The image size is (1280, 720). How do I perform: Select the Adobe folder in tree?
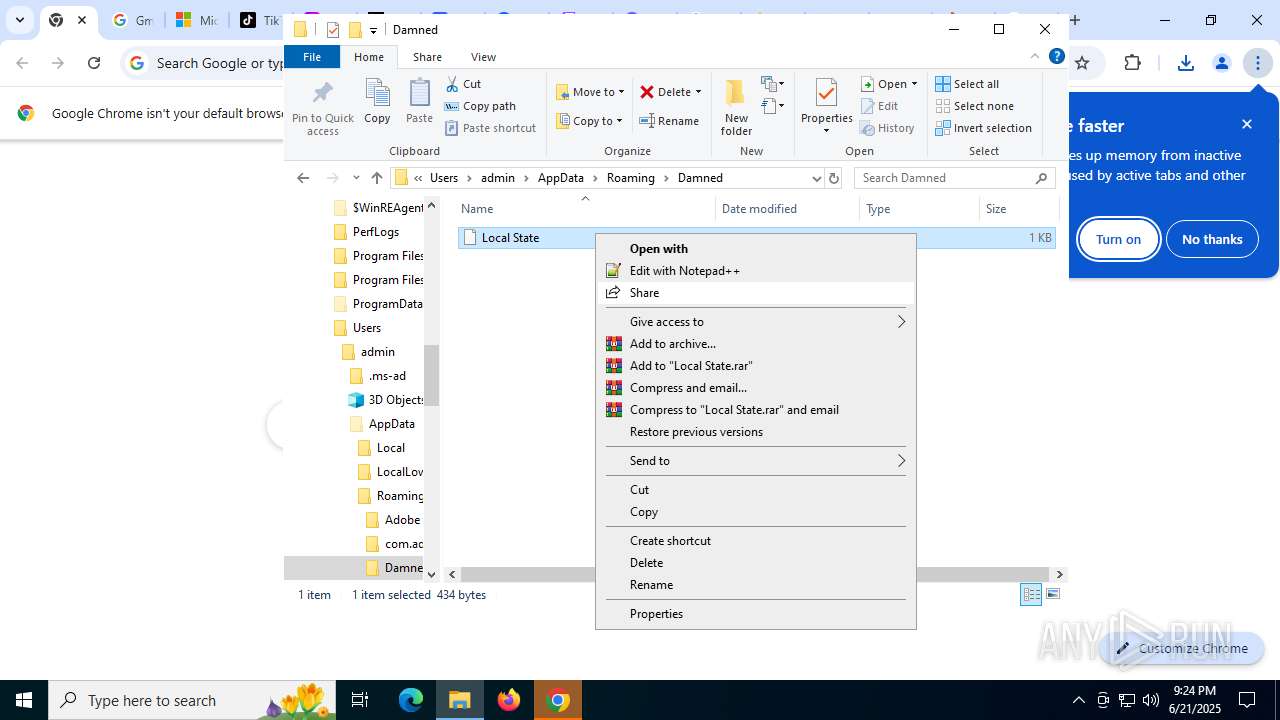tap(393, 520)
